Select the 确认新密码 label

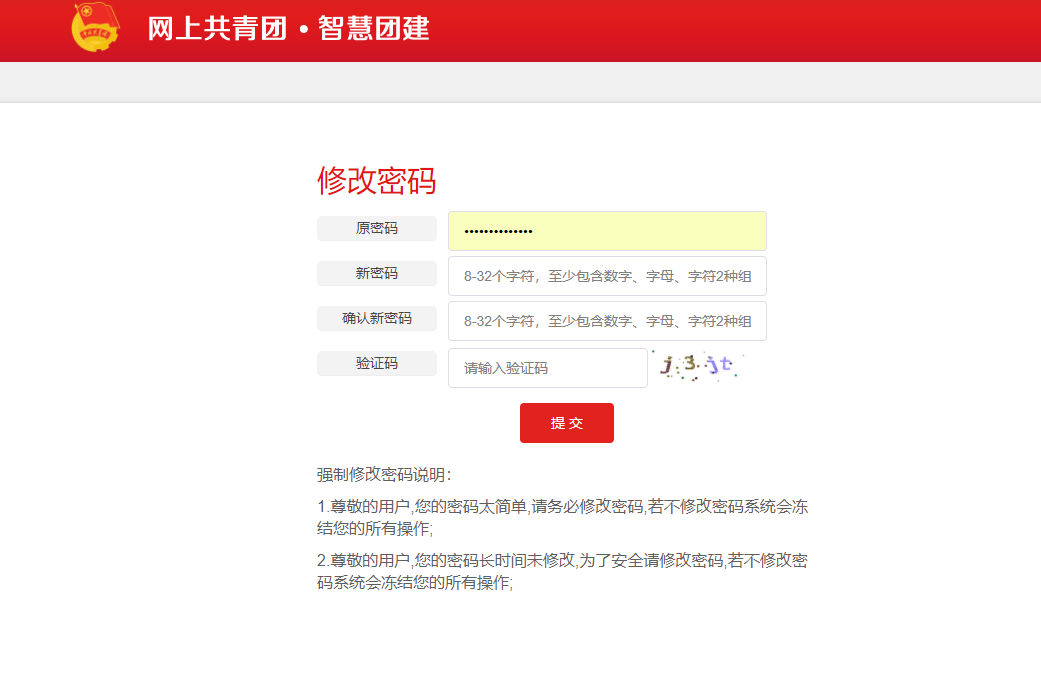tap(376, 319)
